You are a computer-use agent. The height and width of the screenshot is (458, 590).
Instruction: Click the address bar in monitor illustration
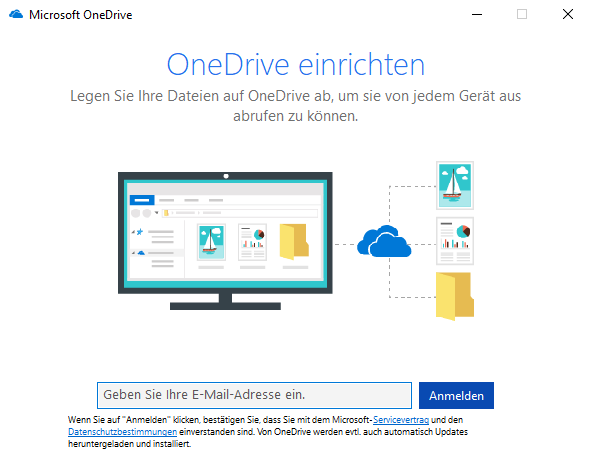point(240,213)
